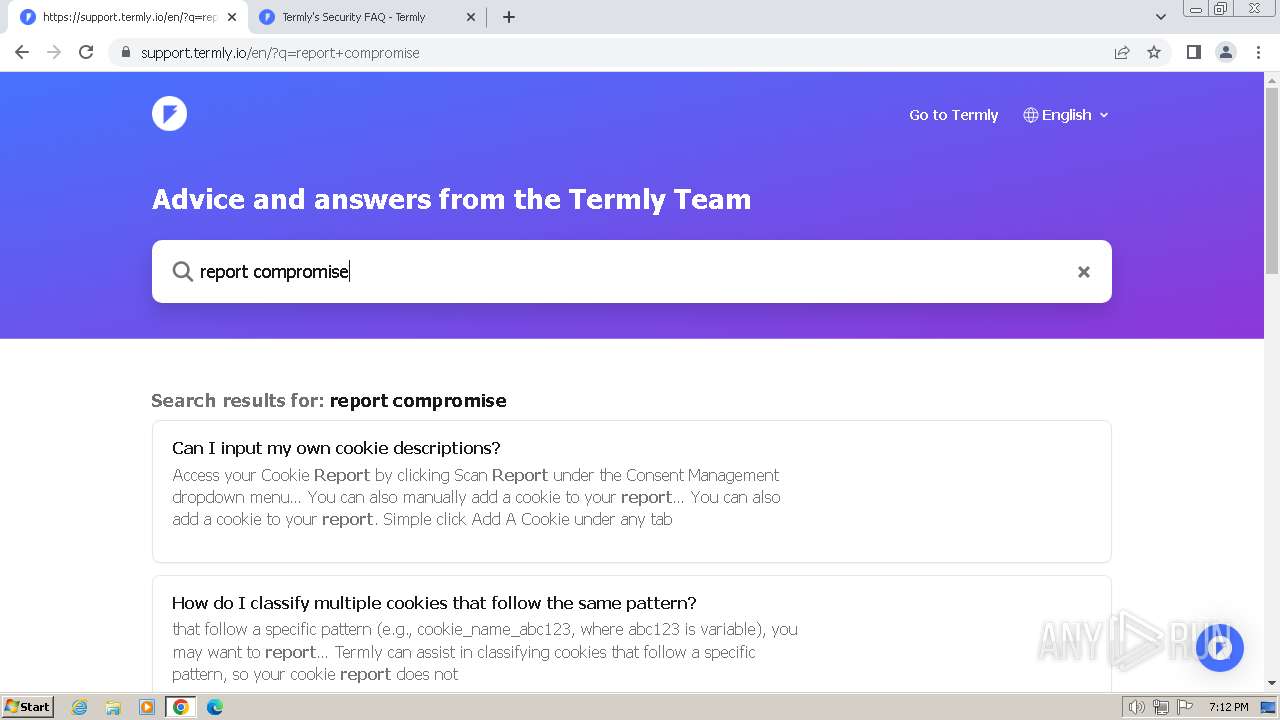The width and height of the screenshot is (1280, 720).
Task: Click the network tray icon
Action: [x=1161, y=707]
